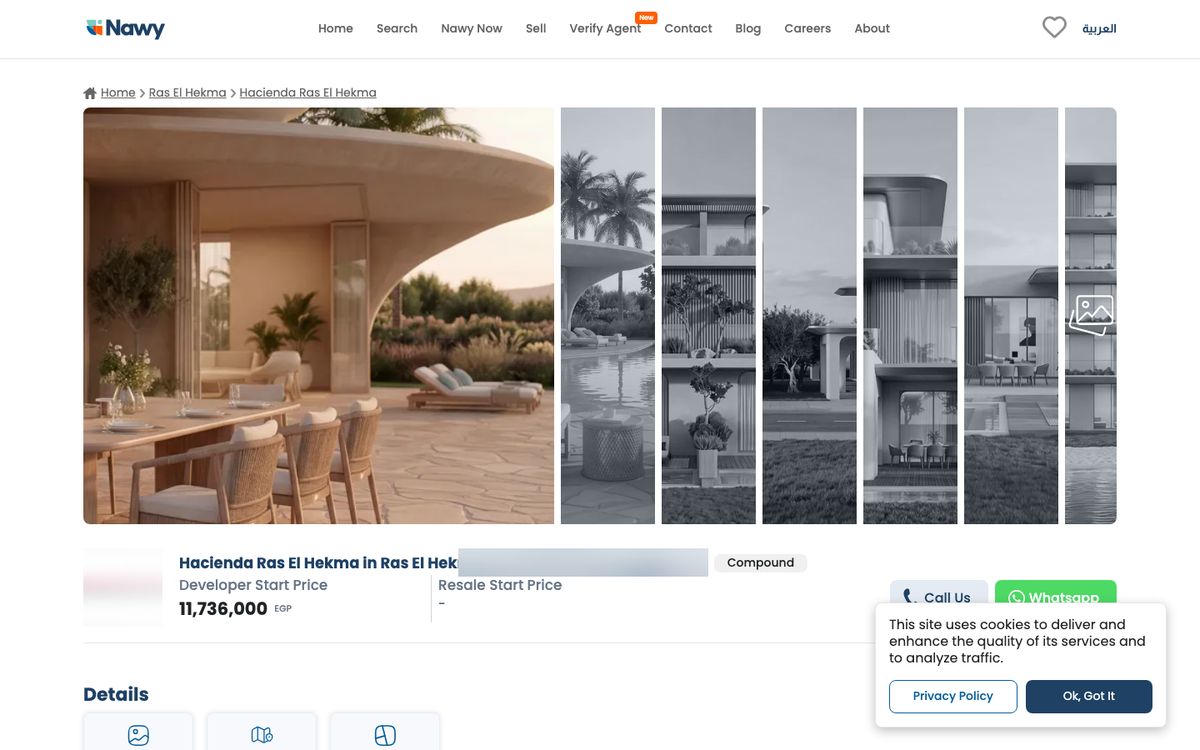The height and width of the screenshot is (750, 1200).
Task: Click Resale Start Price label
Action: [500, 585]
